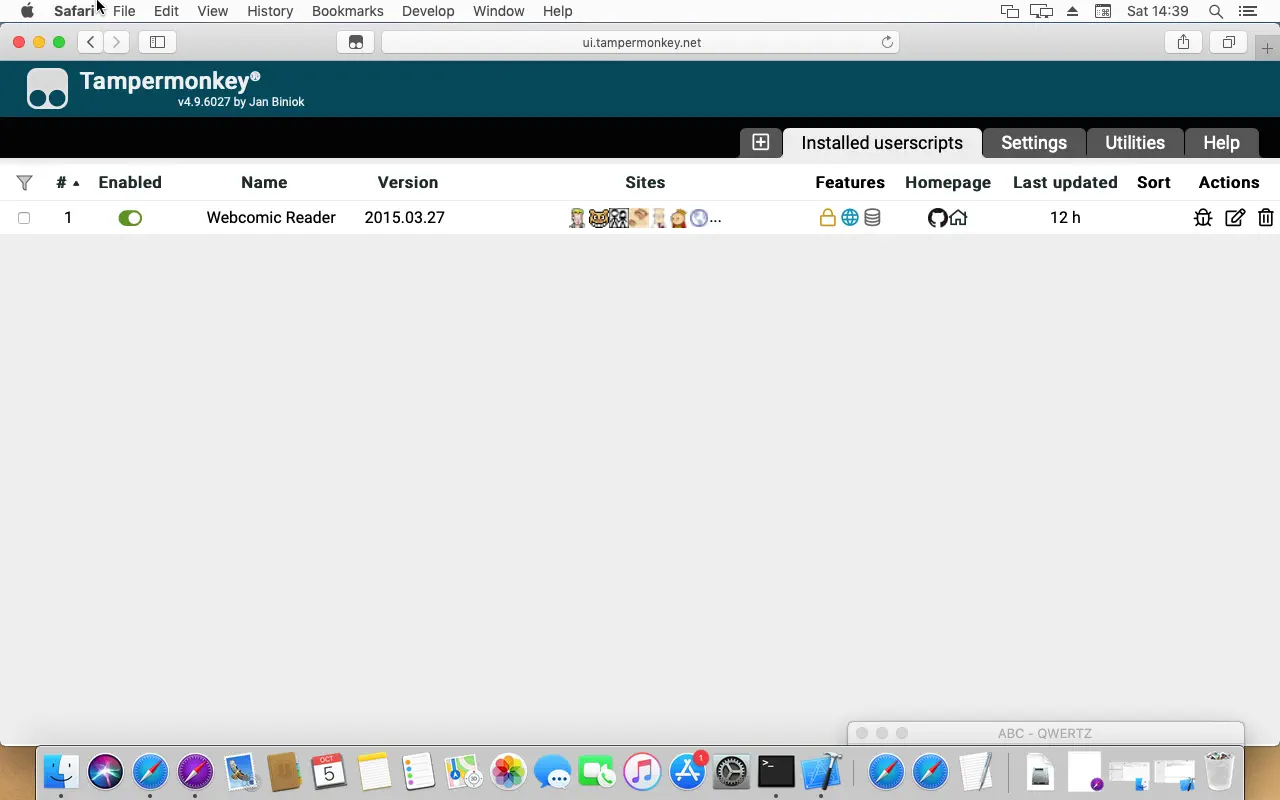This screenshot has height=800, width=1280.
Task: Open the Webcomic Reader script name
Action: pos(271,217)
